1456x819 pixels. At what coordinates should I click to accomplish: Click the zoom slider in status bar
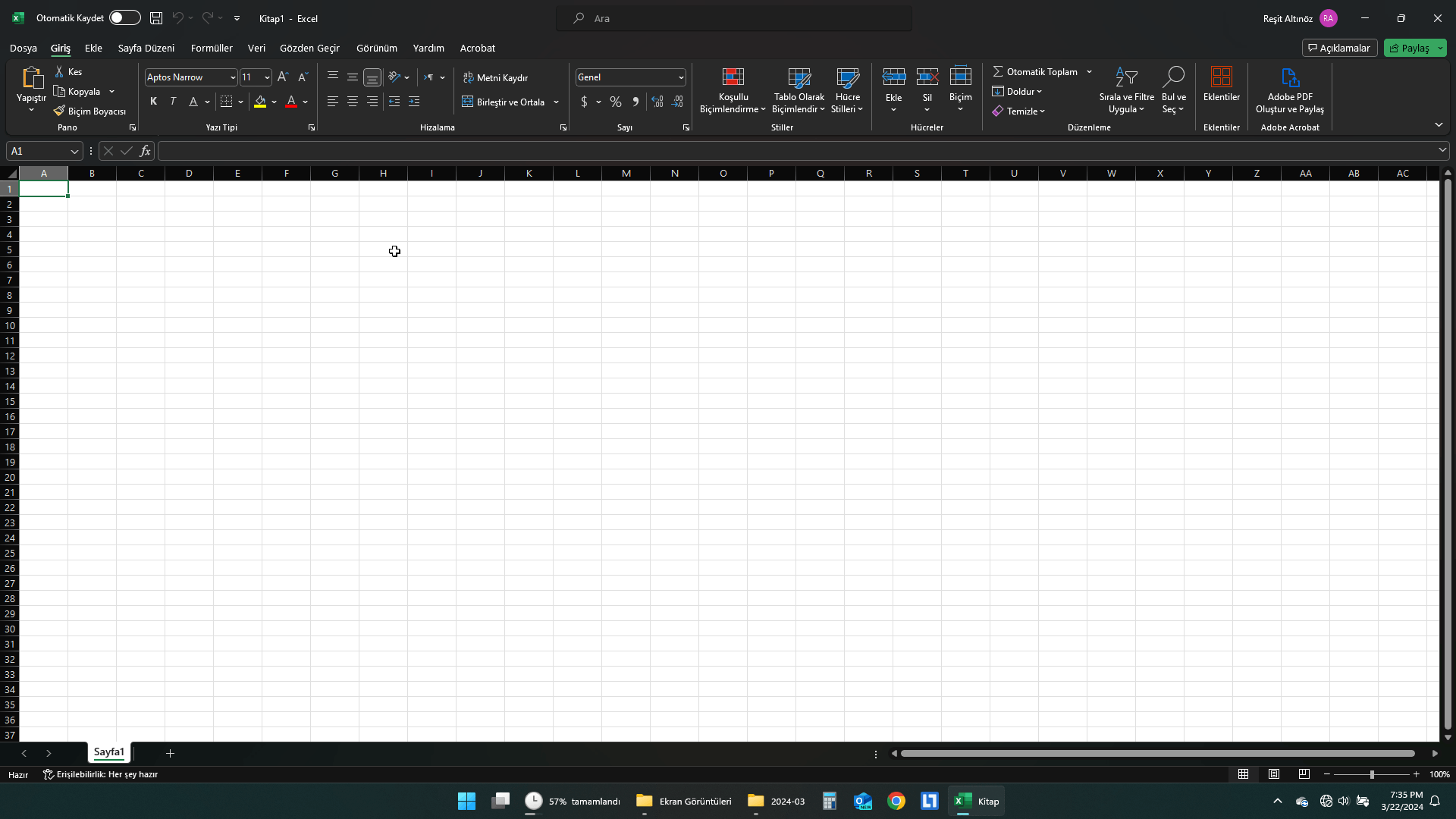tap(1371, 774)
